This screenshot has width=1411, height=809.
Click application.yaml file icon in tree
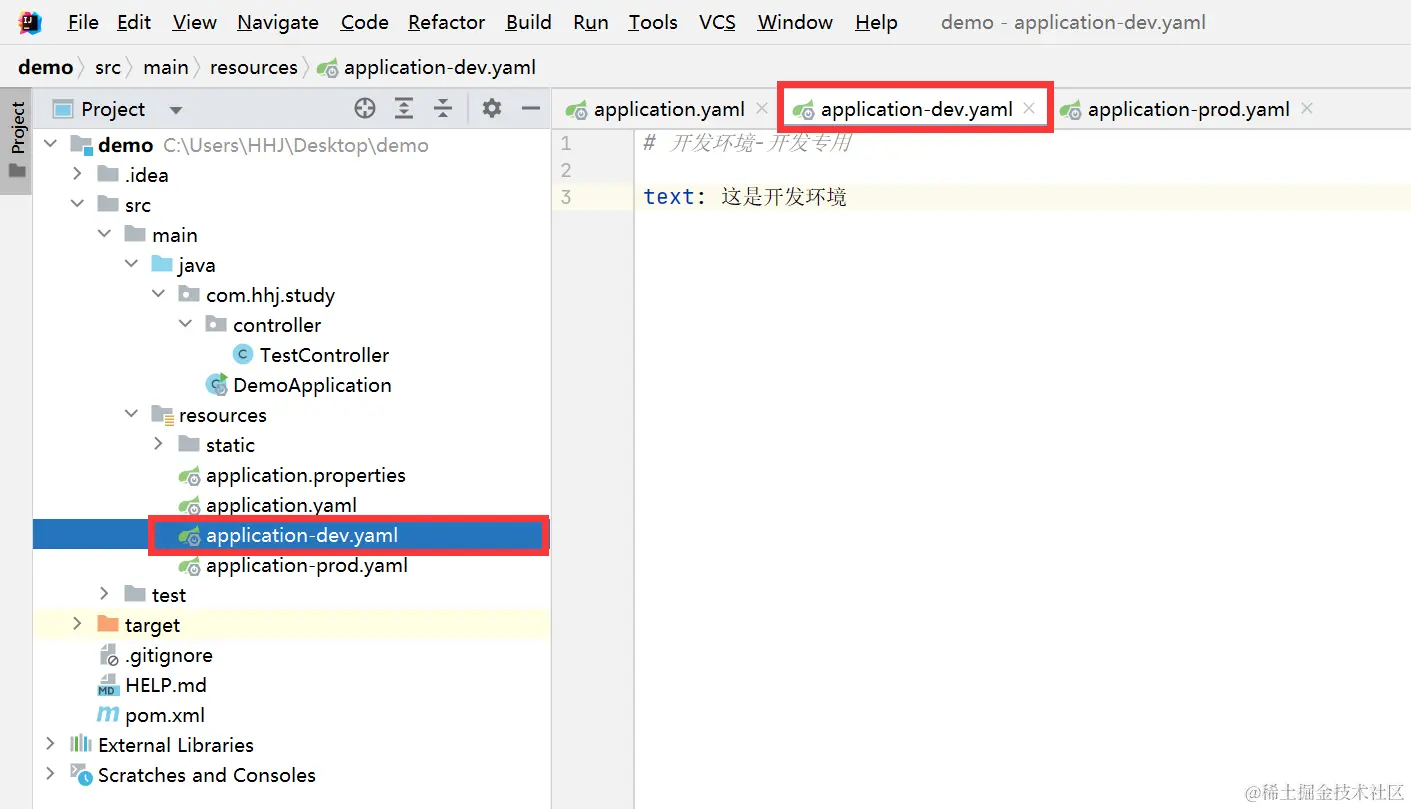pos(189,505)
